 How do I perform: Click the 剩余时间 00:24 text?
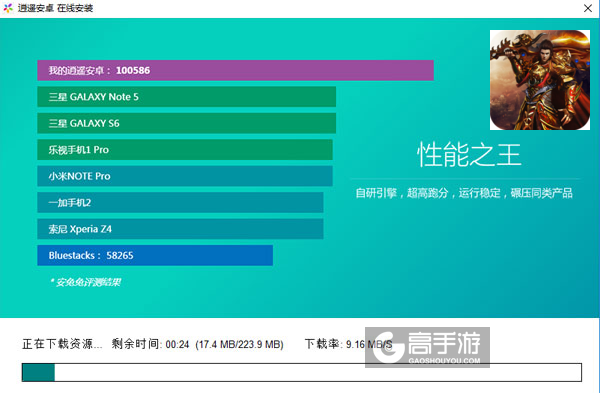coord(150,344)
